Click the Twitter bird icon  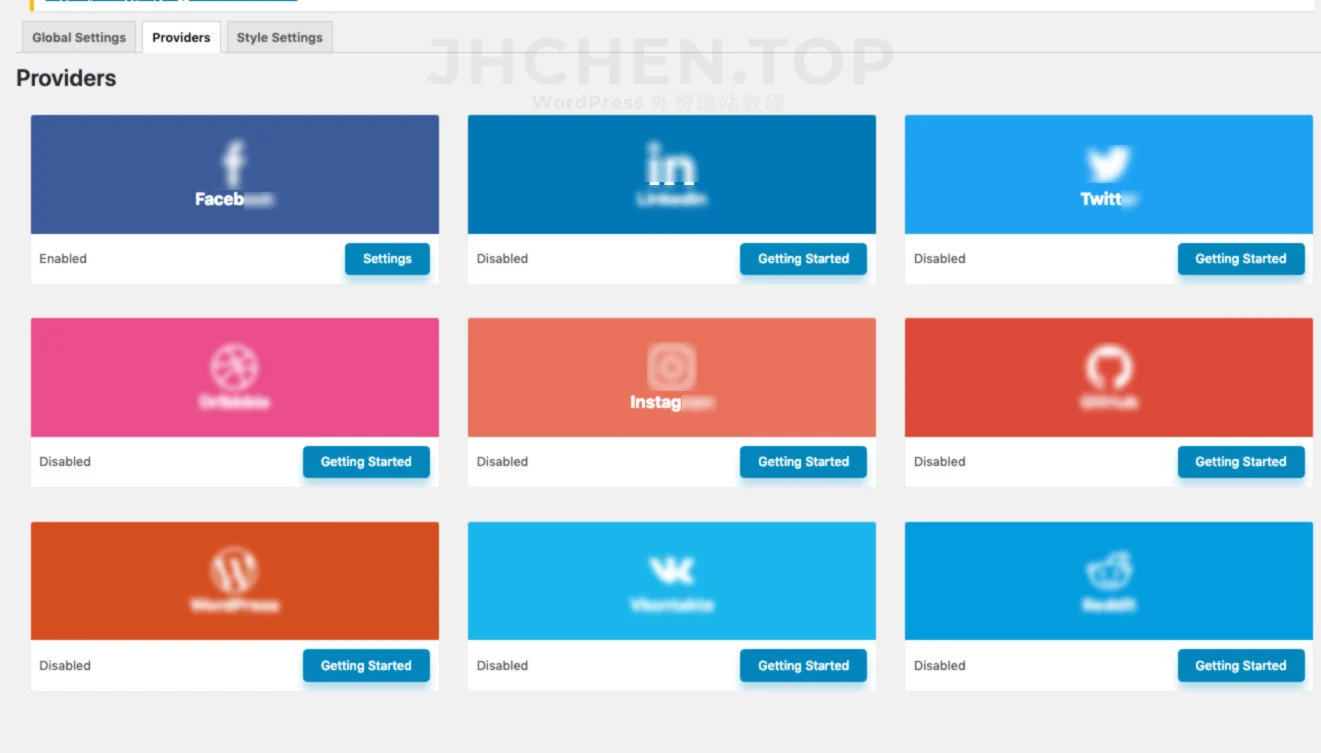click(1108, 164)
